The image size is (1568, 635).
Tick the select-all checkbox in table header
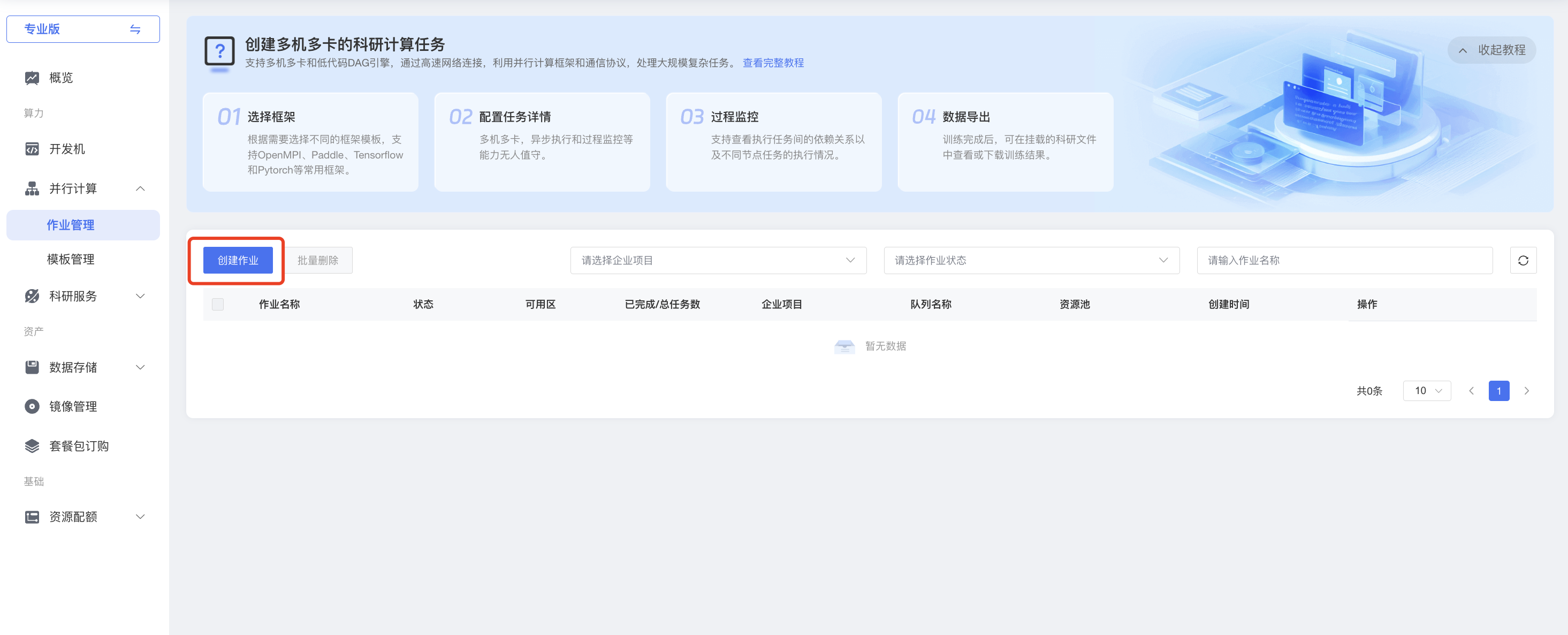[x=218, y=305]
